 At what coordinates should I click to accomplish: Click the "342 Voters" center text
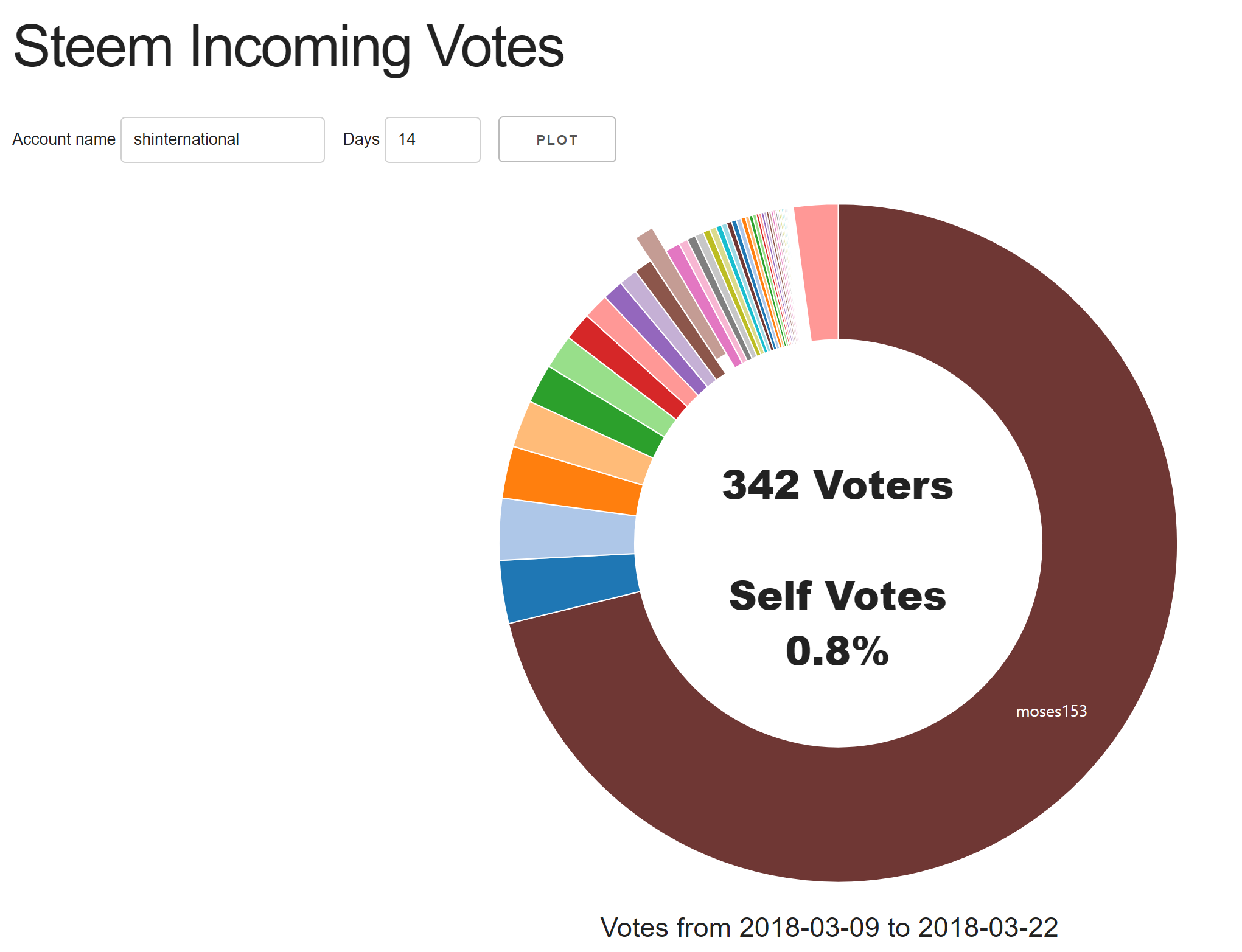click(x=837, y=485)
